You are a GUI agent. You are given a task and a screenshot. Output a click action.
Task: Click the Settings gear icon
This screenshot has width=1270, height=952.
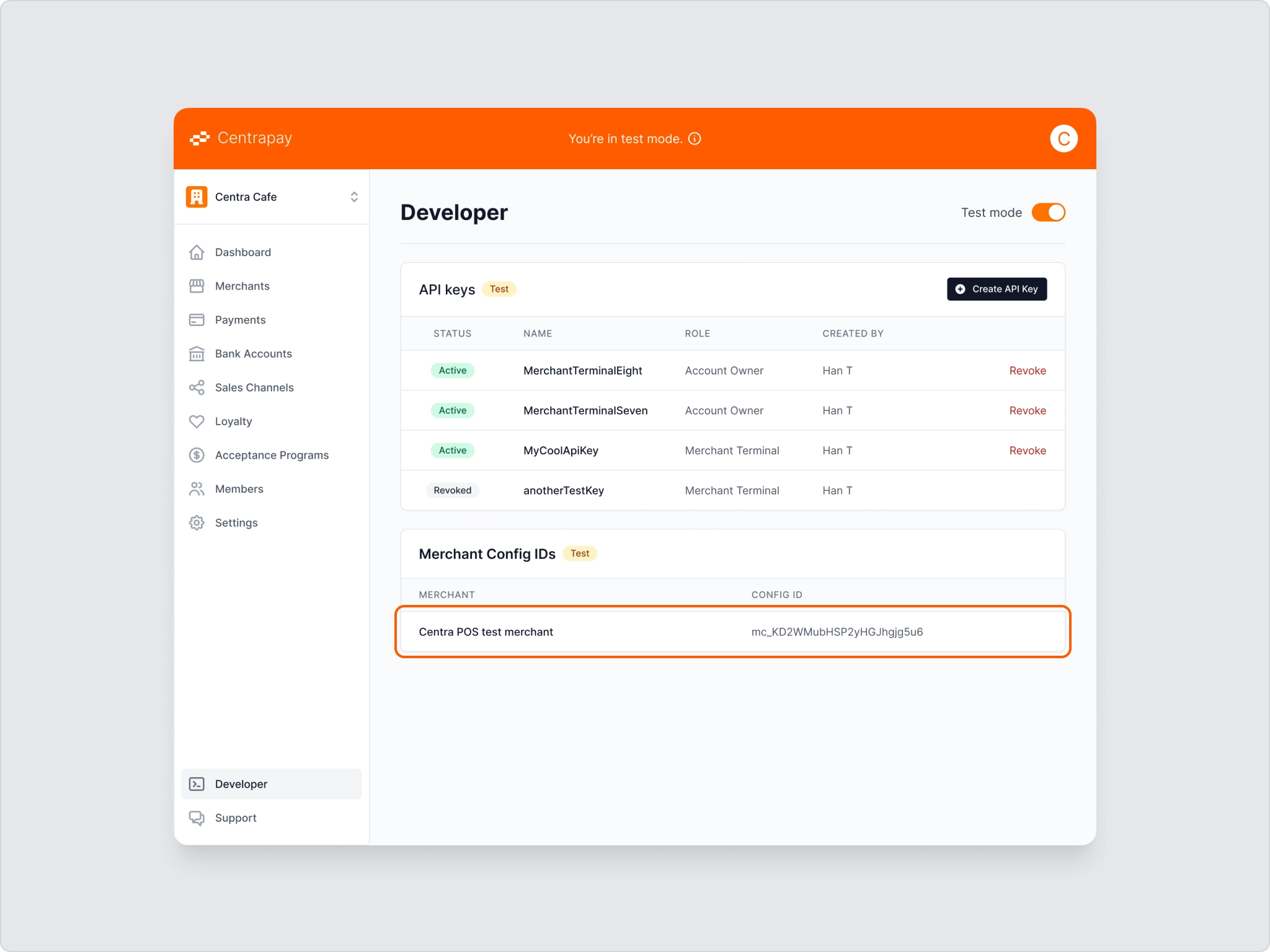(x=197, y=522)
